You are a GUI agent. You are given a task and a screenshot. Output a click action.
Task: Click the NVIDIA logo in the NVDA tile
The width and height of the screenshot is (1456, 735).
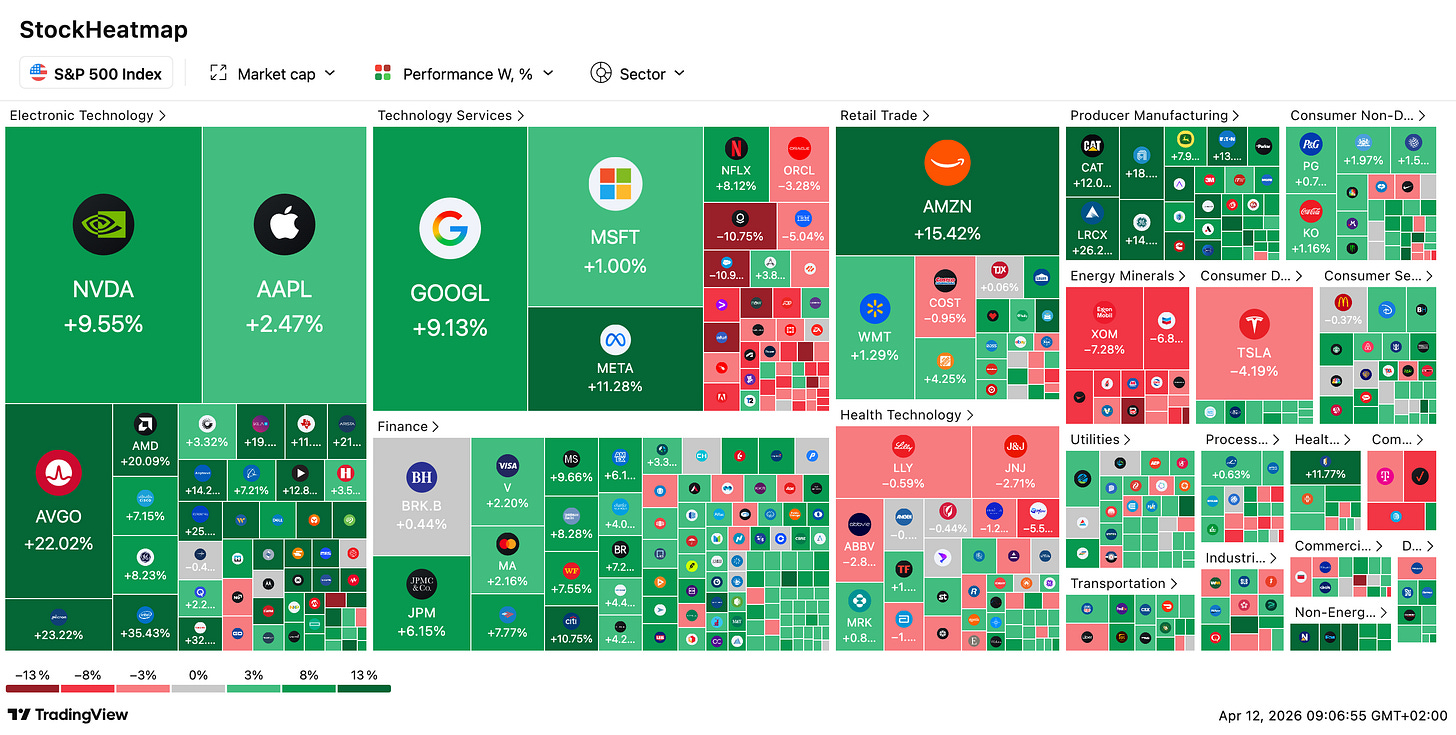[x=104, y=224]
